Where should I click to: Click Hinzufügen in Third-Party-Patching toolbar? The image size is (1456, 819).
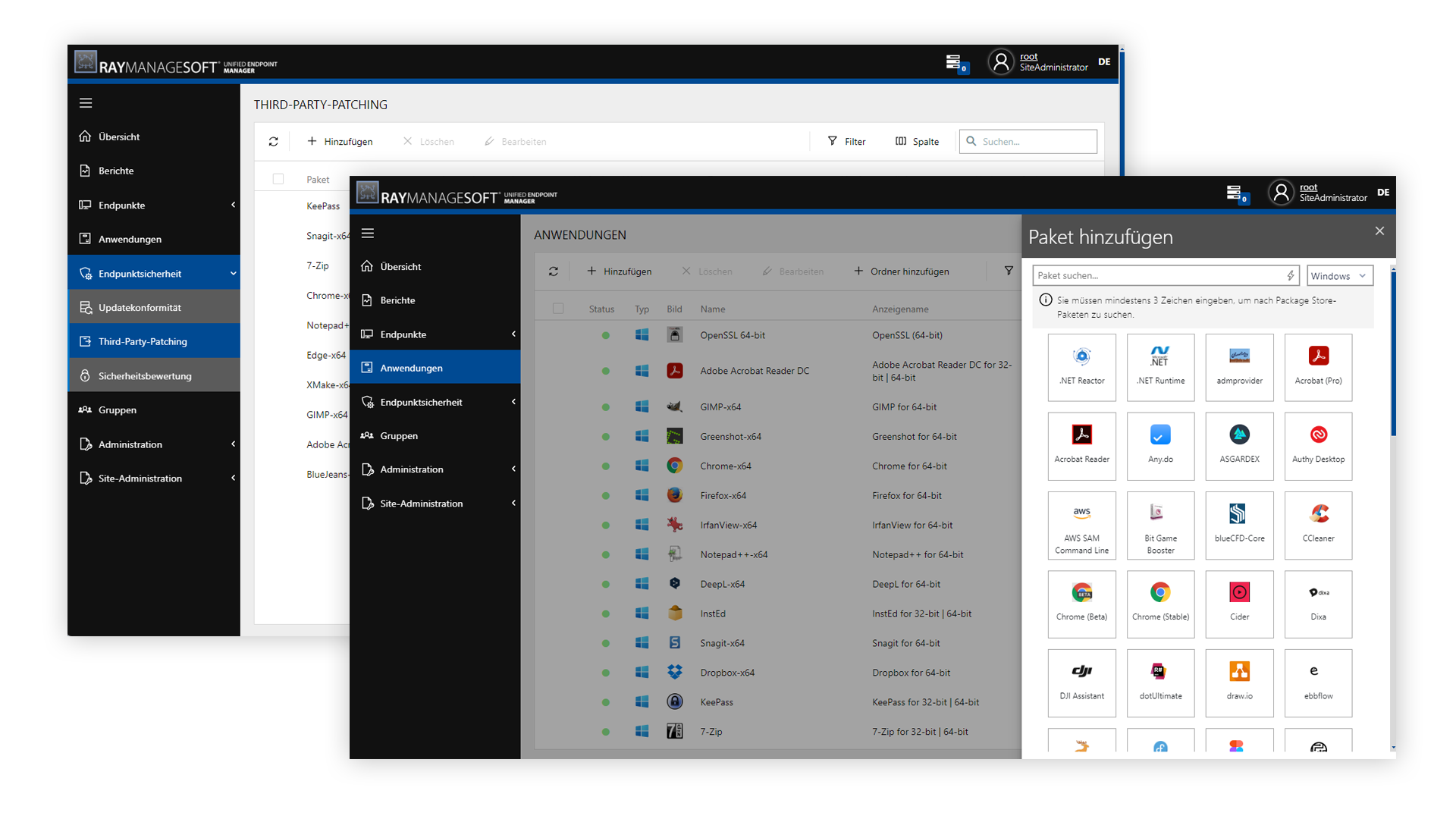coord(340,142)
